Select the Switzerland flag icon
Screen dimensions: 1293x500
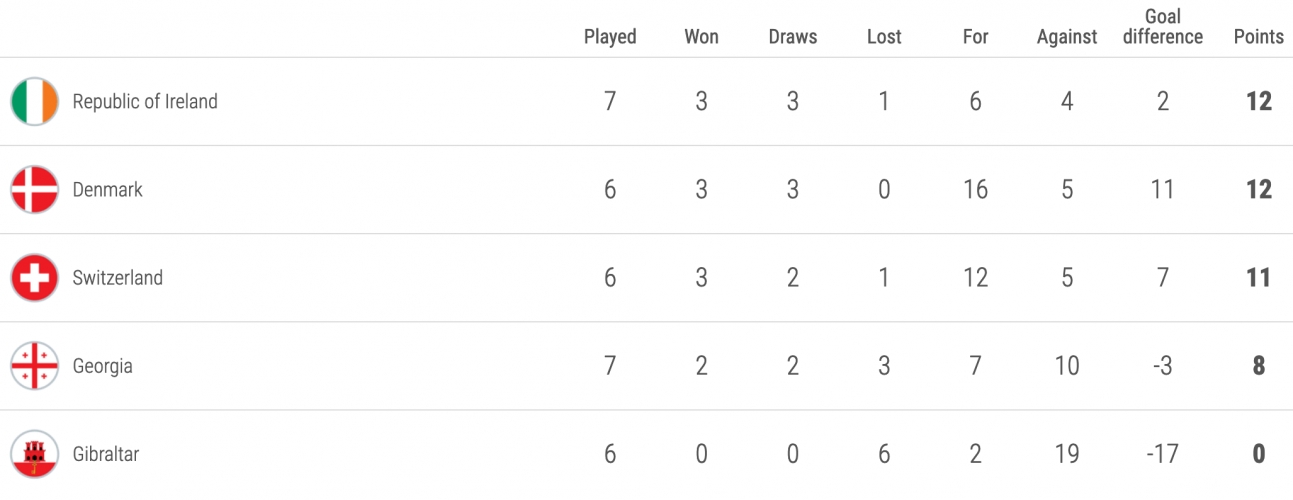point(35,278)
